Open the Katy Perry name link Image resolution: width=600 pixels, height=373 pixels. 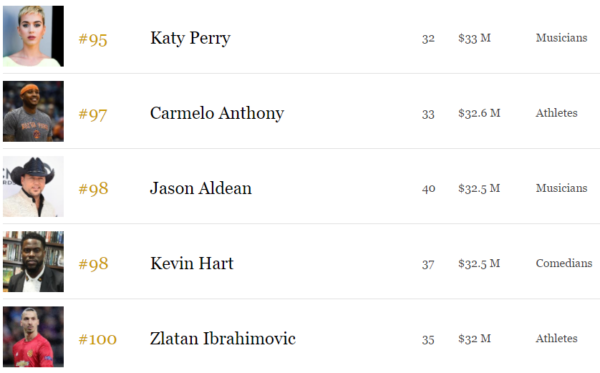coord(190,38)
